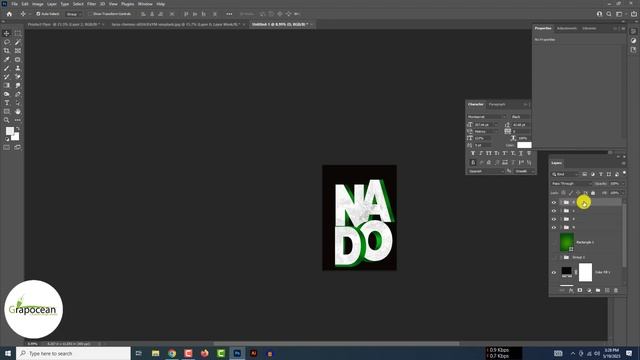This screenshot has height=360, width=640.
Task: Open the Pass Through blend mode dropdown
Action: (x=571, y=184)
